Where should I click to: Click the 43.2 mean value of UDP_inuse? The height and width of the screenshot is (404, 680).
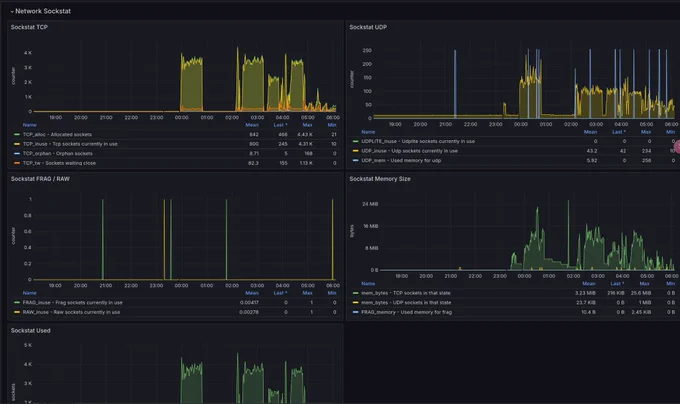pyautogui.click(x=592, y=151)
